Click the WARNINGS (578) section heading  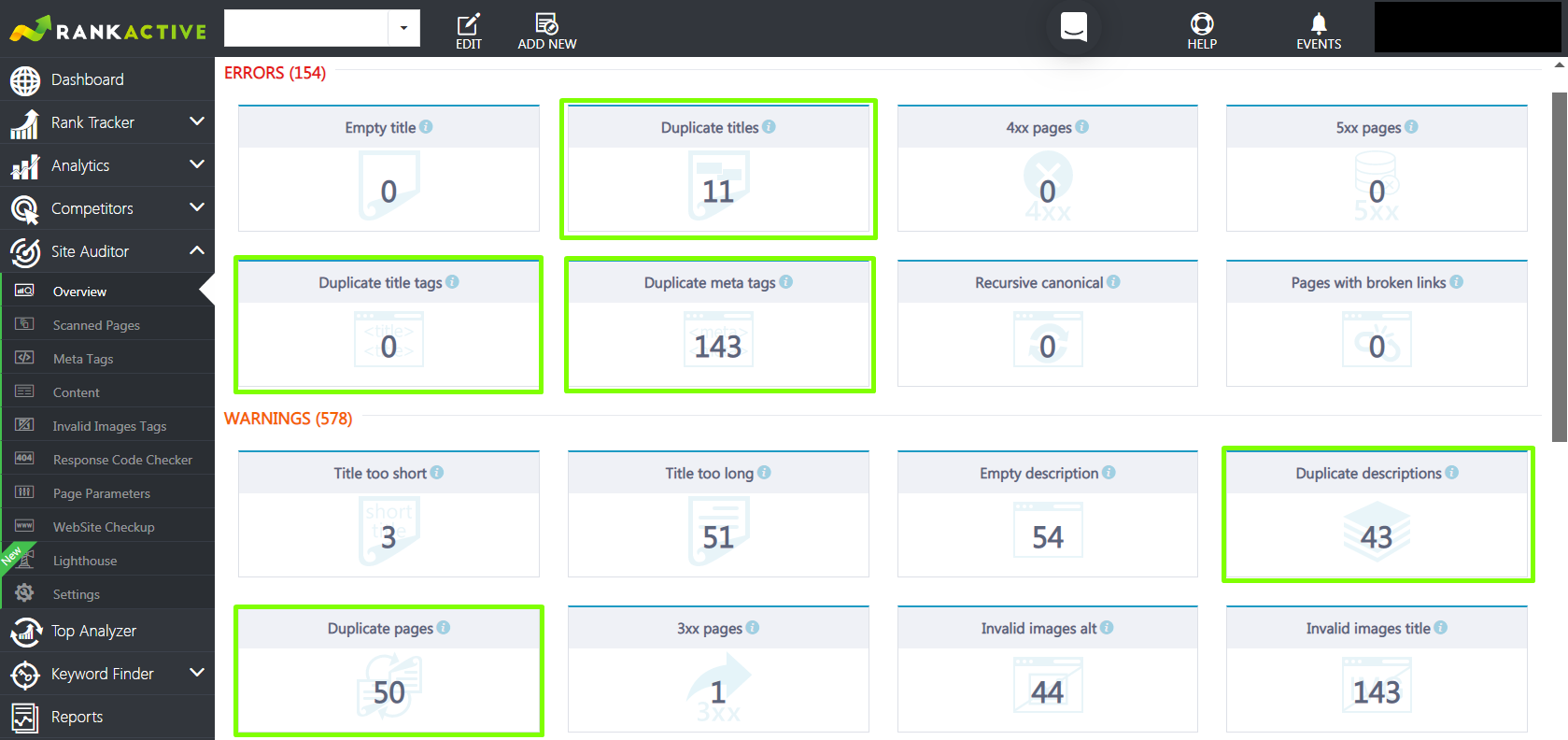(x=288, y=419)
